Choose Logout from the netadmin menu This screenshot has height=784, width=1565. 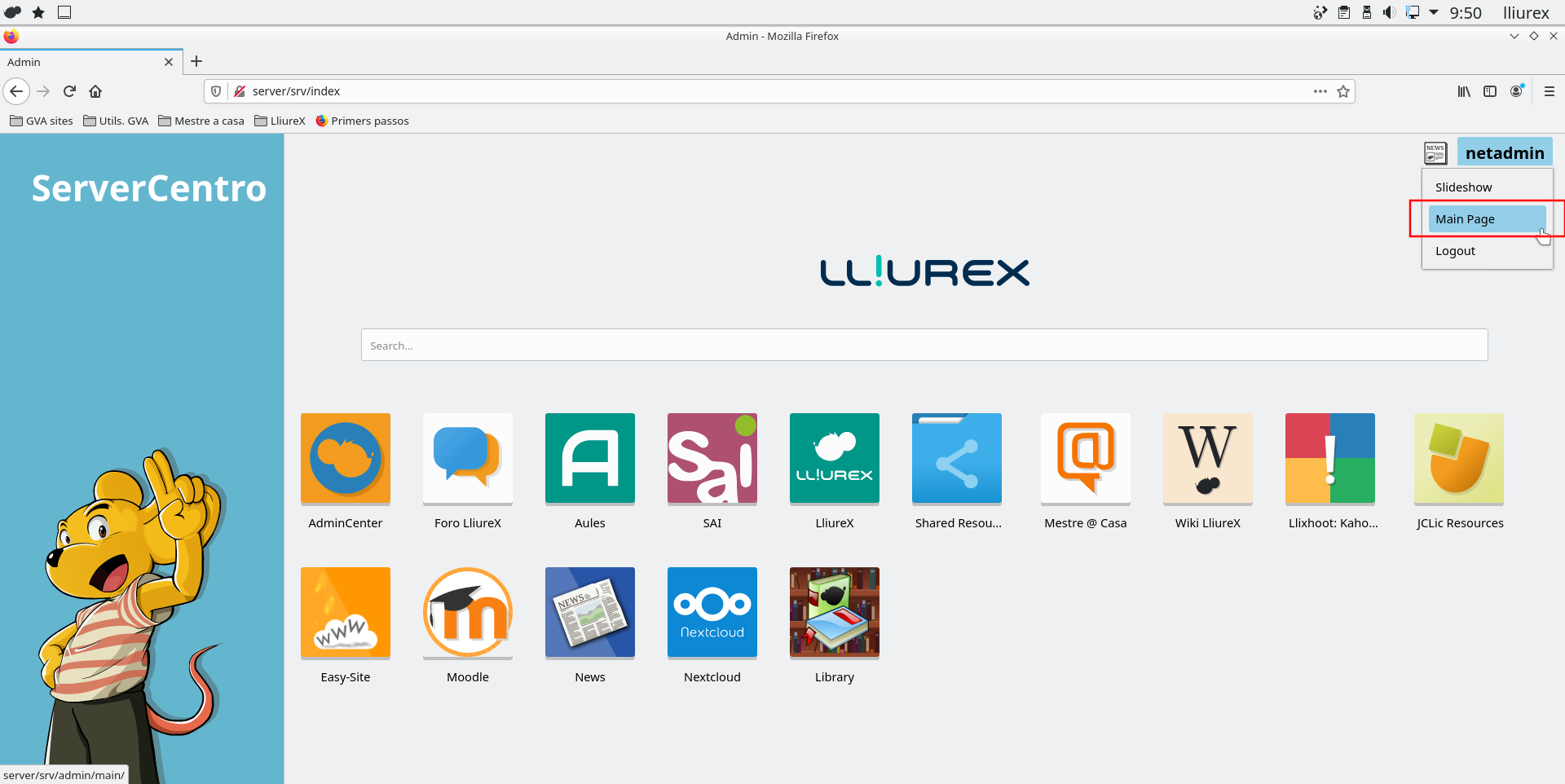(1455, 251)
